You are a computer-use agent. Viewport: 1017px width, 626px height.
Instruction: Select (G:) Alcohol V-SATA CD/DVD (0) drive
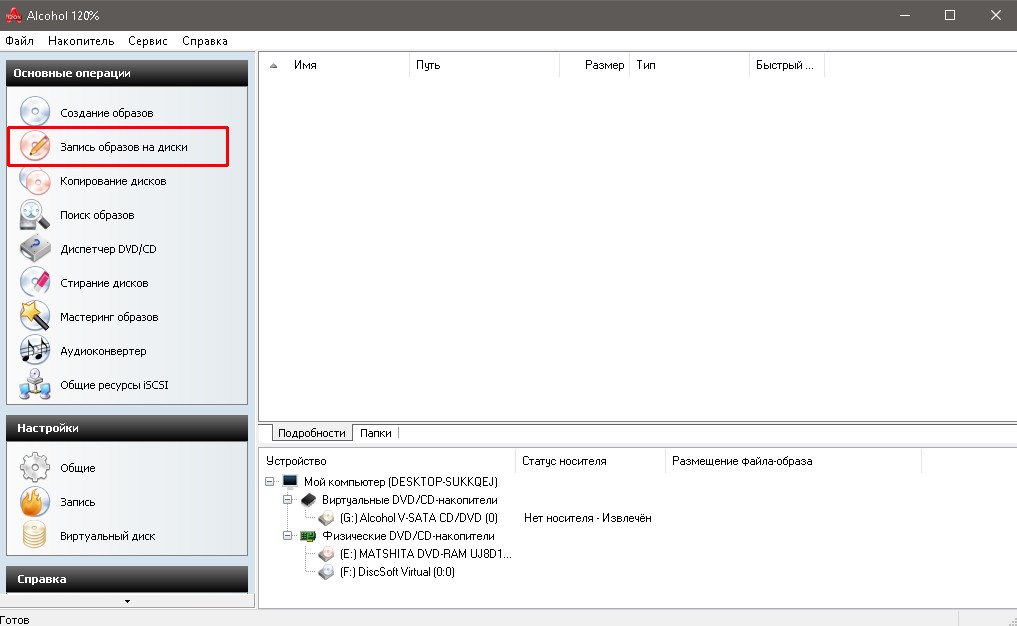tap(419, 518)
